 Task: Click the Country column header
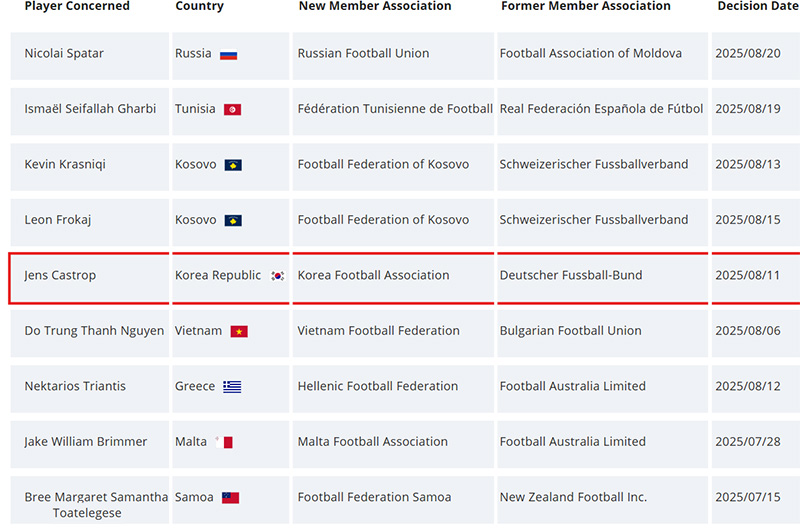coord(199,6)
